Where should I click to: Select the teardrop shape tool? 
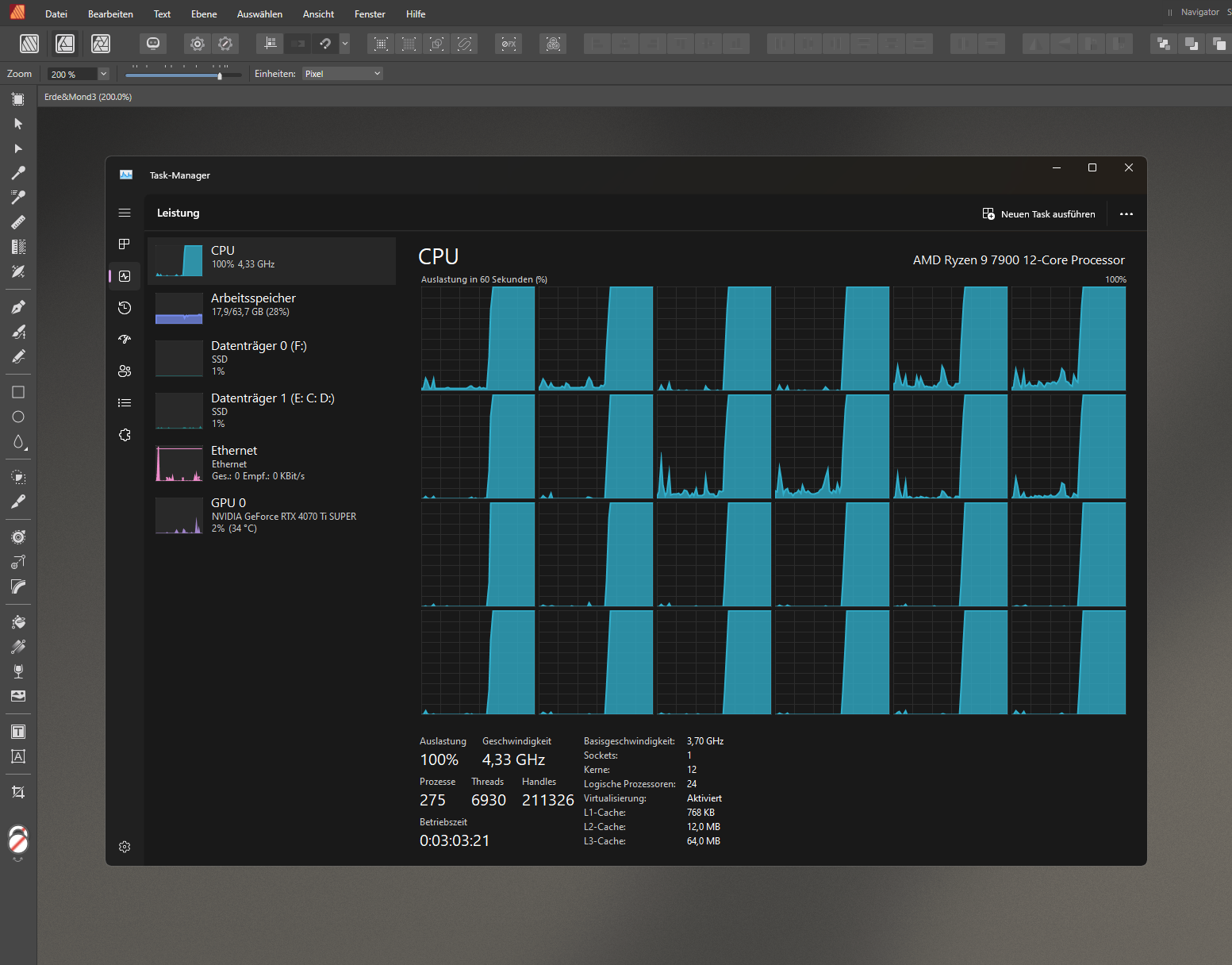click(18, 442)
